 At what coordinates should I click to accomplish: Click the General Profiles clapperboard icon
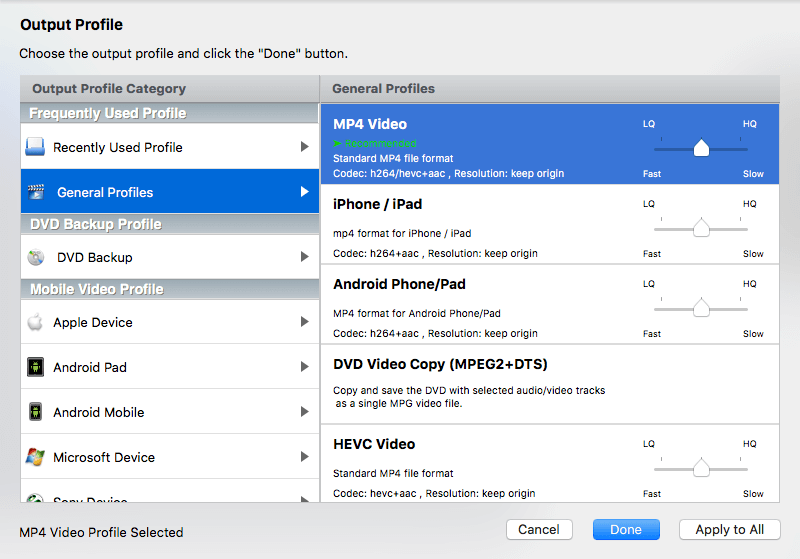point(36,192)
